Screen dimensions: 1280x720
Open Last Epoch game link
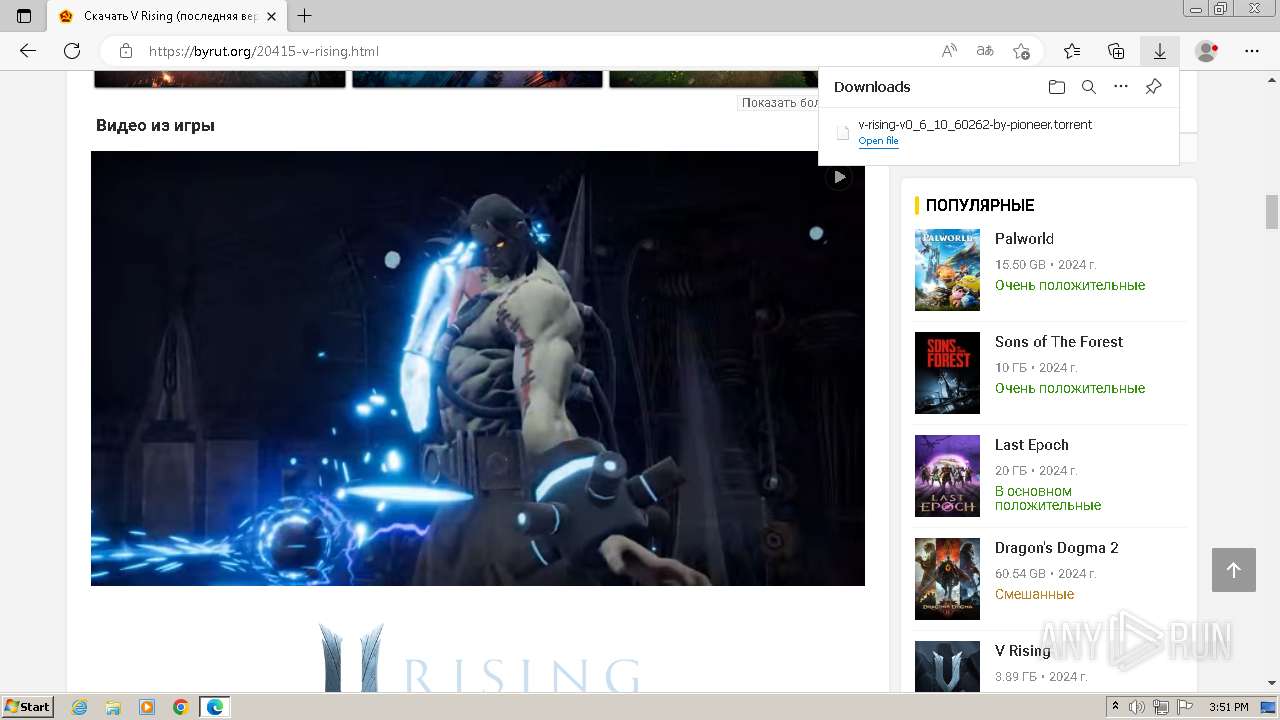[x=1031, y=444]
